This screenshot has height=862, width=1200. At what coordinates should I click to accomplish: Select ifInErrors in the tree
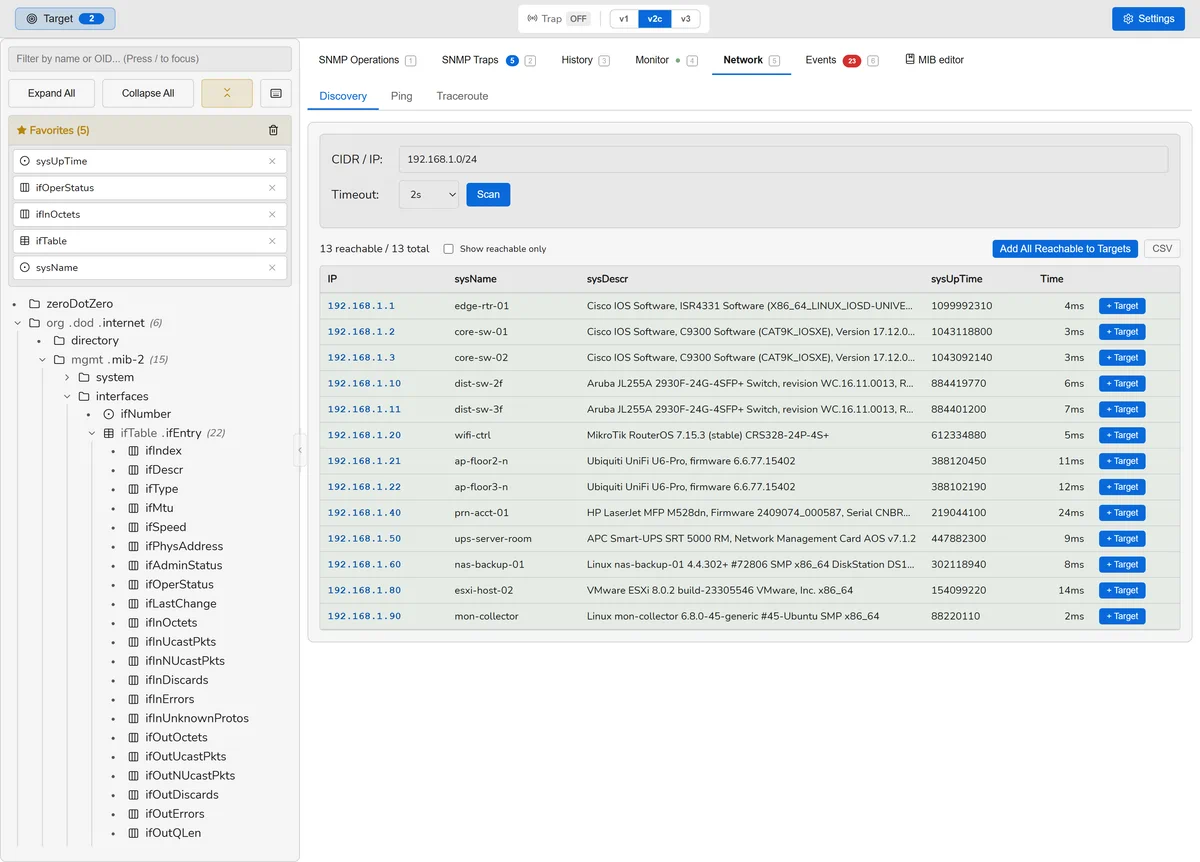[x=170, y=699]
